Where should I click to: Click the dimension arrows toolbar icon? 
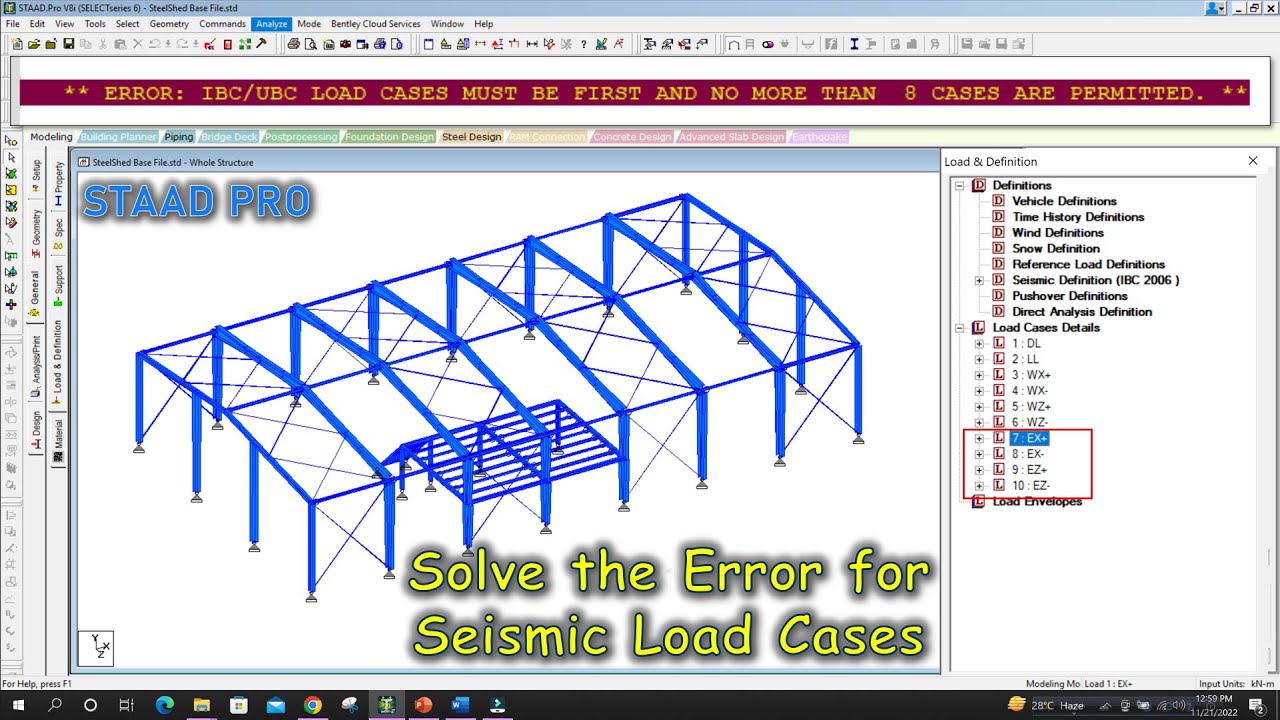point(531,44)
